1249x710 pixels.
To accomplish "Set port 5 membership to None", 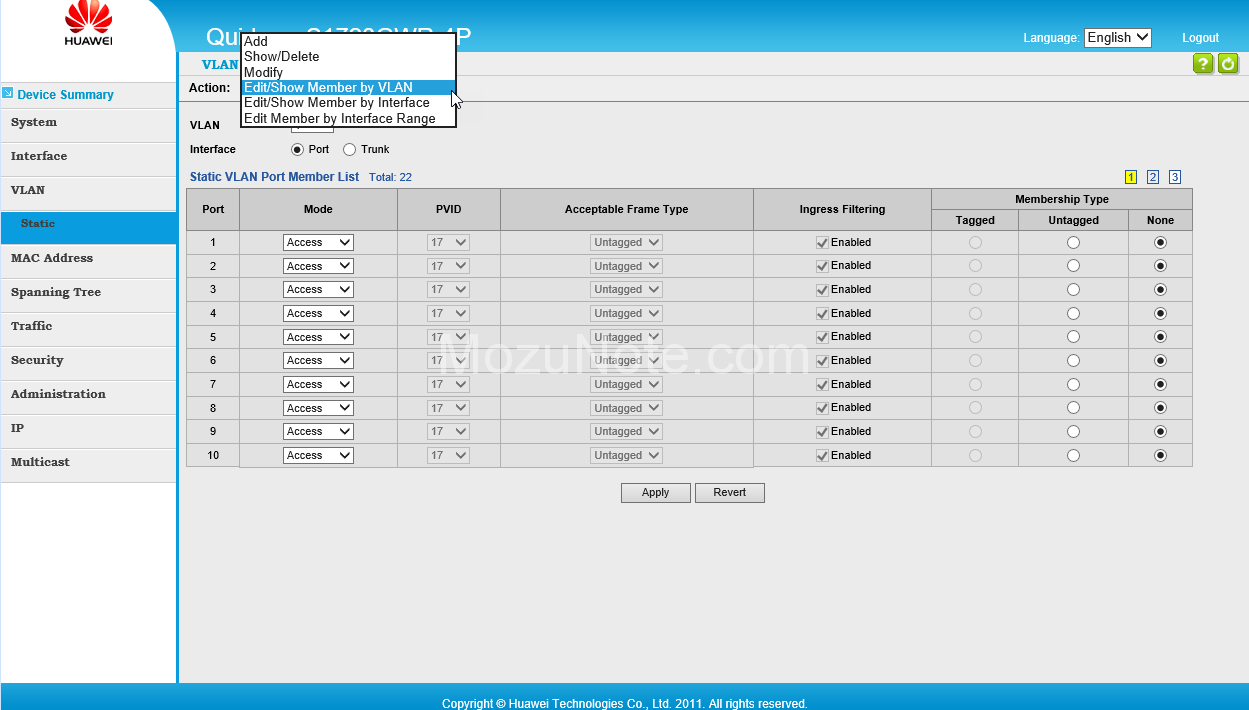I will [x=1160, y=337].
